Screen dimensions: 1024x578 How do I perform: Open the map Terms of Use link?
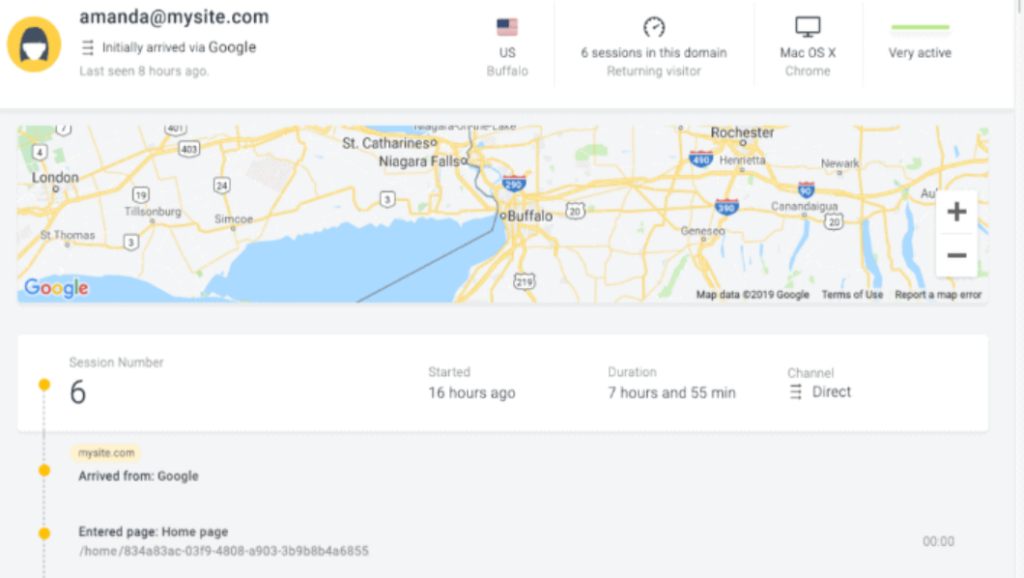[852, 295]
